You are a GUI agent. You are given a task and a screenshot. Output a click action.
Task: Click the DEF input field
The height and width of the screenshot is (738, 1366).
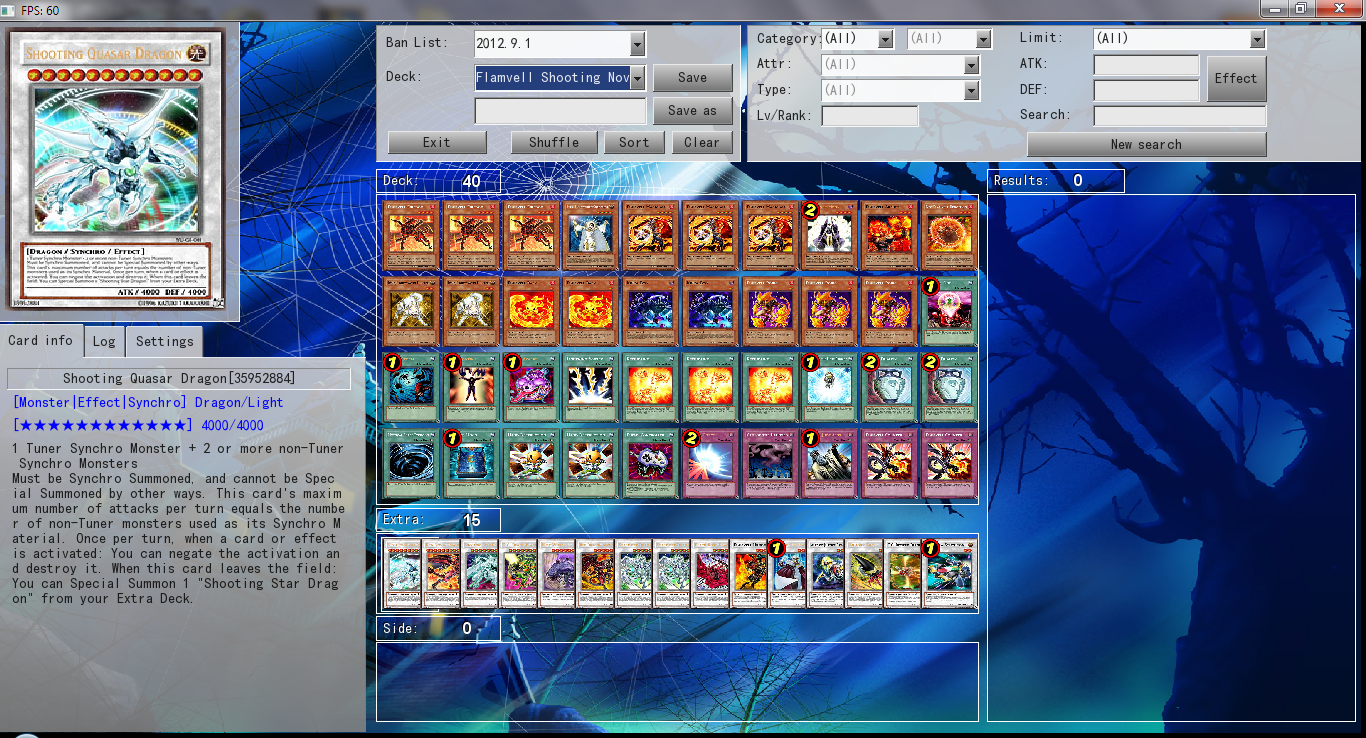[1146, 91]
